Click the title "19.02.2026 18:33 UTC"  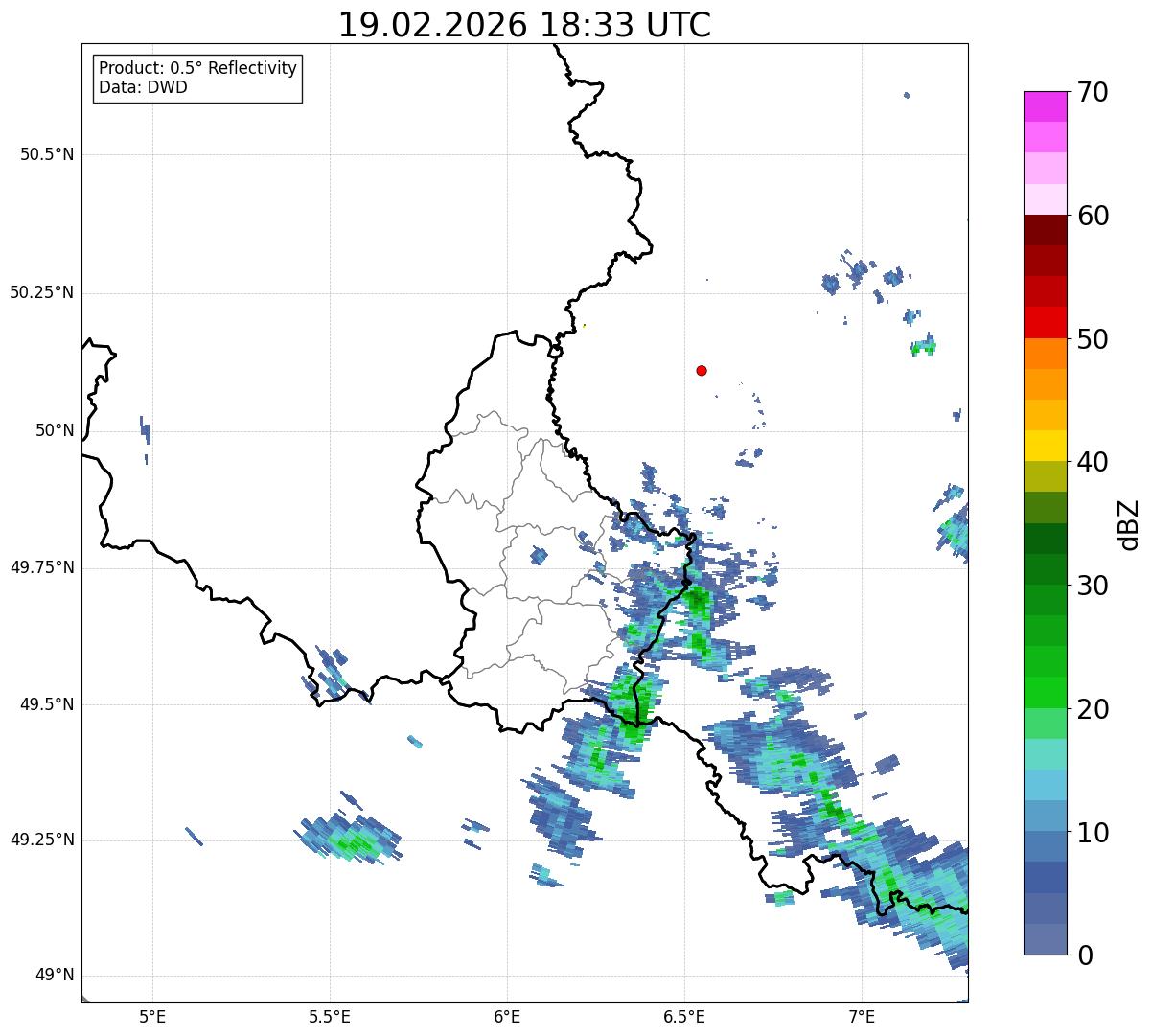point(524,25)
